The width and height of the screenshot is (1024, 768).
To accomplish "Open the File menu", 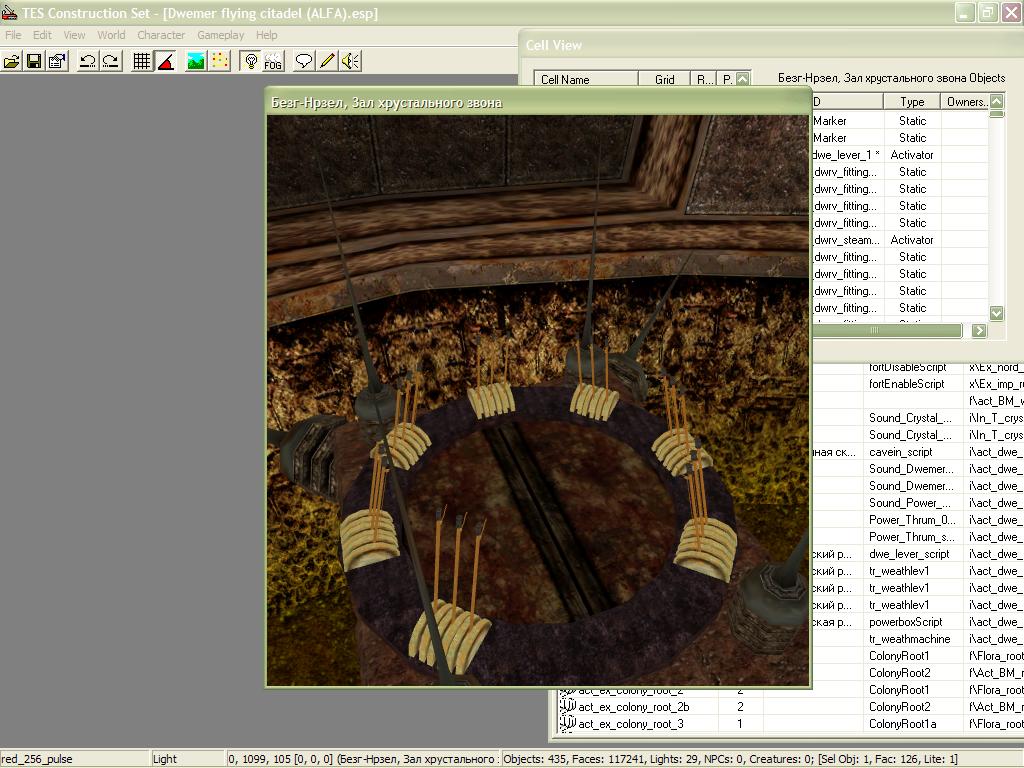I will (13, 35).
